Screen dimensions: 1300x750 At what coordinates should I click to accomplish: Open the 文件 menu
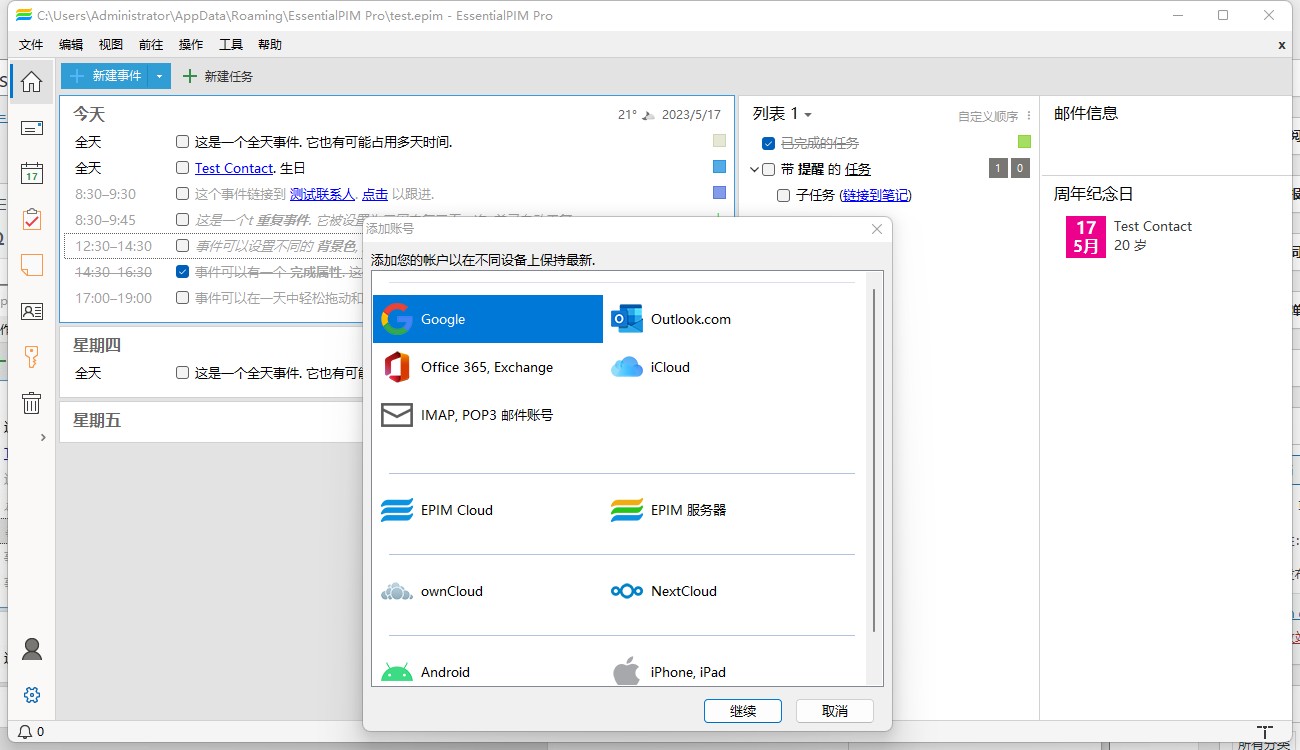(x=31, y=45)
